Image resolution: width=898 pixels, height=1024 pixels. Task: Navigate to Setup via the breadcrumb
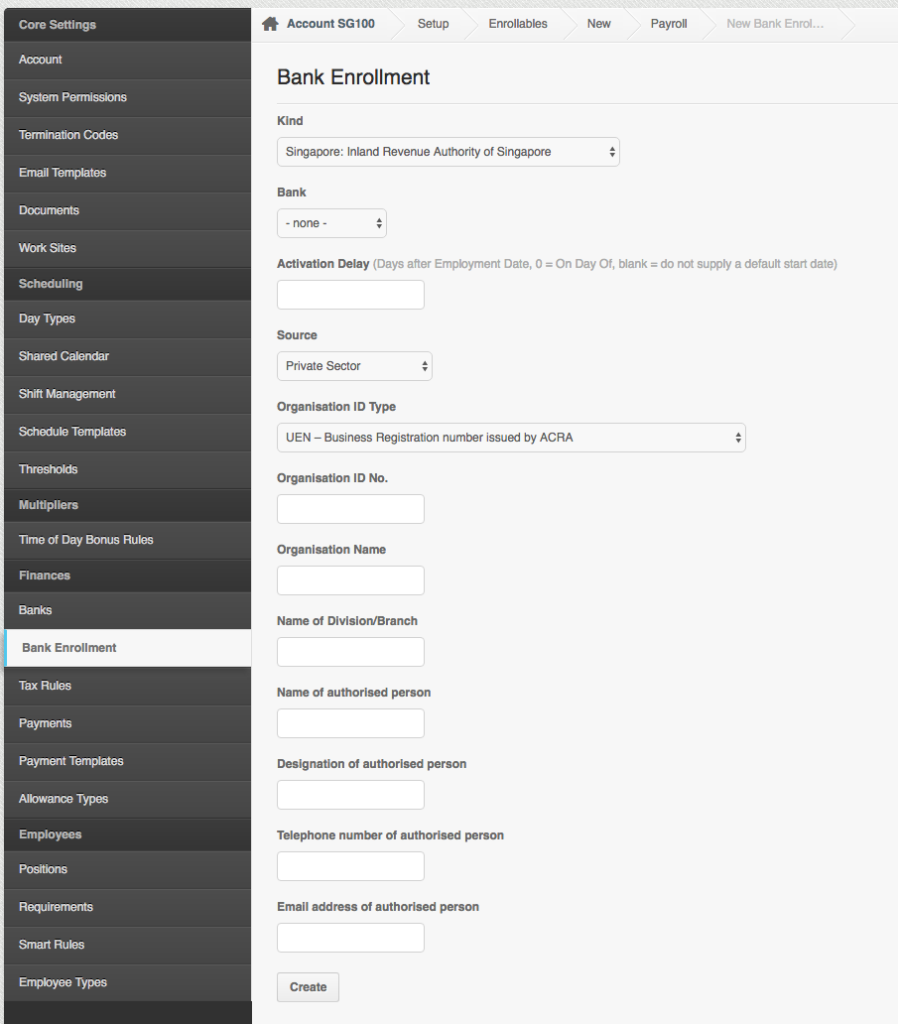coord(433,23)
